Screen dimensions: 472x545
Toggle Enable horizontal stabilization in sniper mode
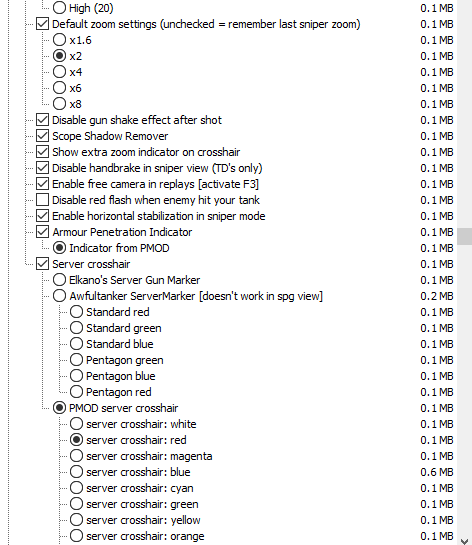(x=42, y=216)
